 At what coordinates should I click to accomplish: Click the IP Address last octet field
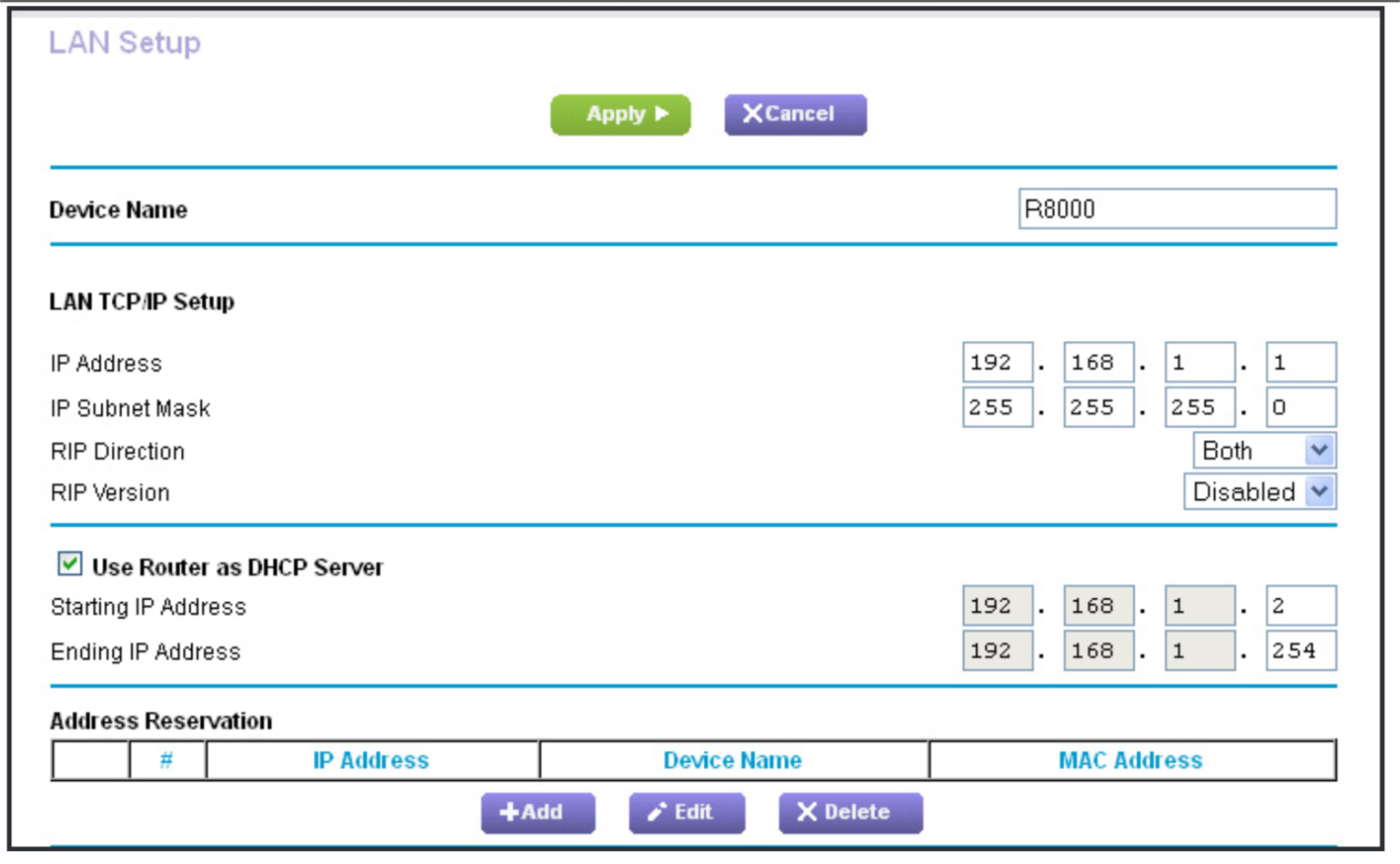pos(1300,362)
